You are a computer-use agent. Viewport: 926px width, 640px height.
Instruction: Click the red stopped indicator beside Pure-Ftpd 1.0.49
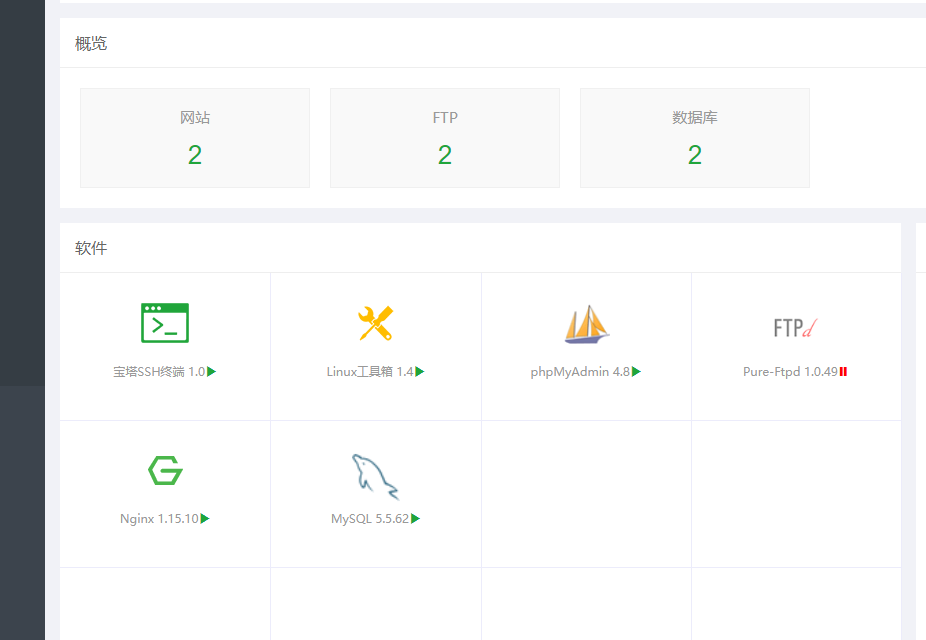[843, 371]
